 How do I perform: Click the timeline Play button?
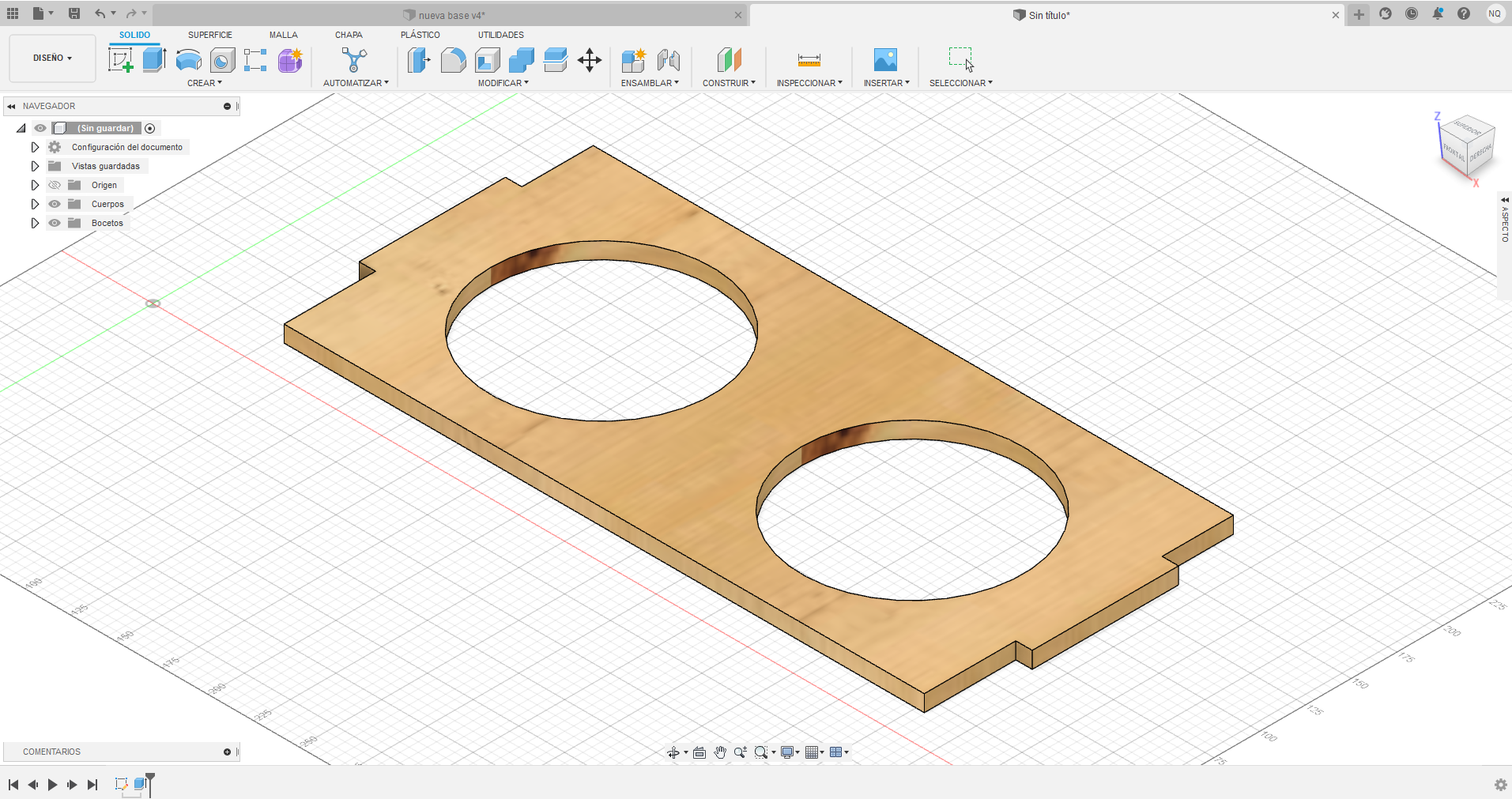coord(52,785)
